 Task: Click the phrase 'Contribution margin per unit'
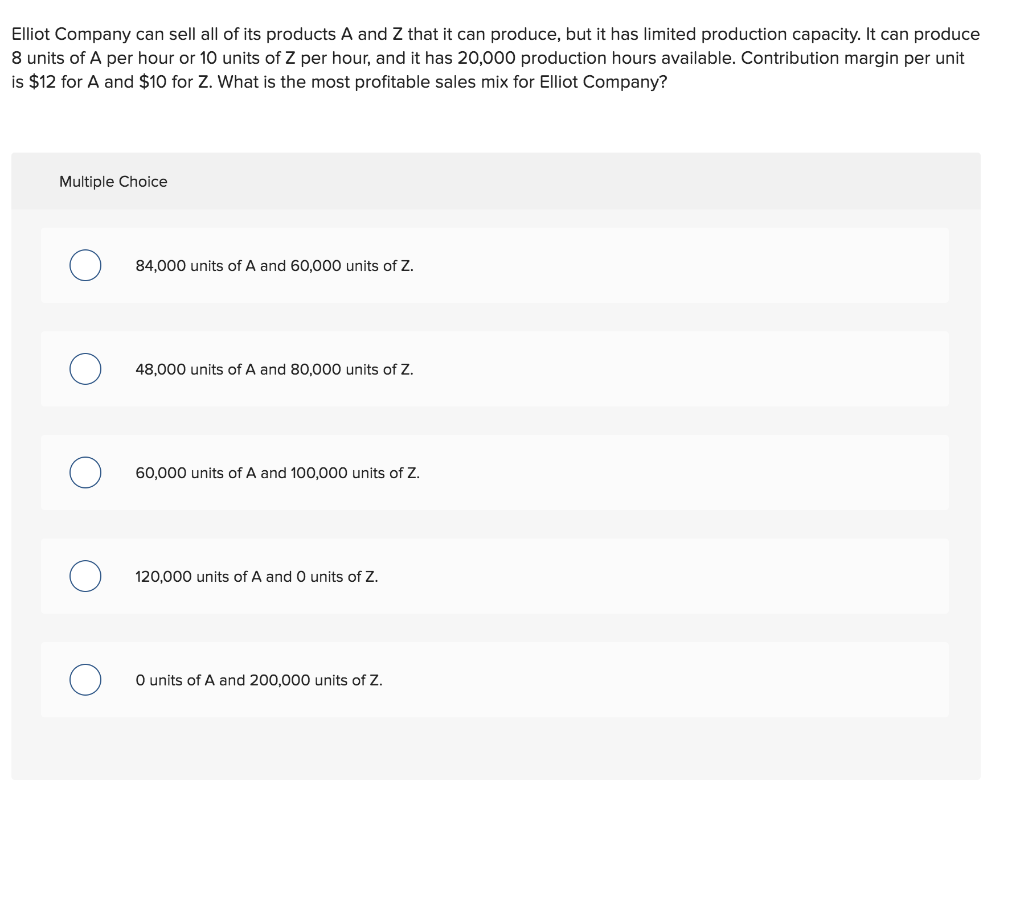pyautogui.click(x=852, y=58)
